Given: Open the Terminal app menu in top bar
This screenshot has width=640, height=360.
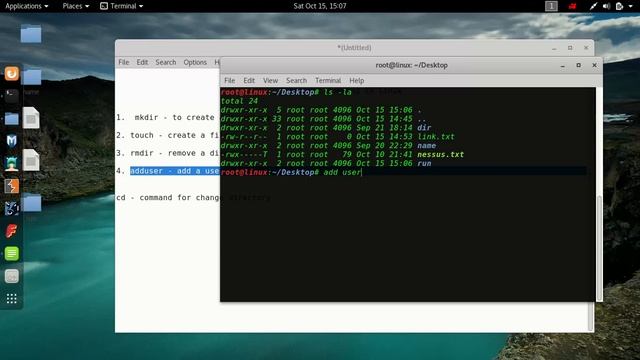Looking at the screenshot, I should 122,6.
